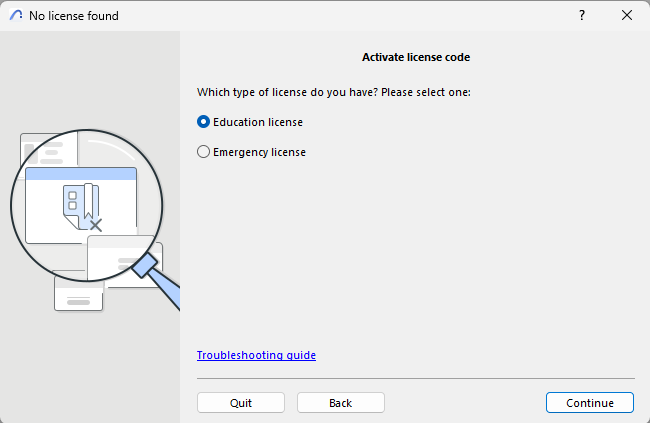The height and width of the screenshot is (423, 650).
Task: Click the "Activate license code" heading
Action: pos(415,57)
